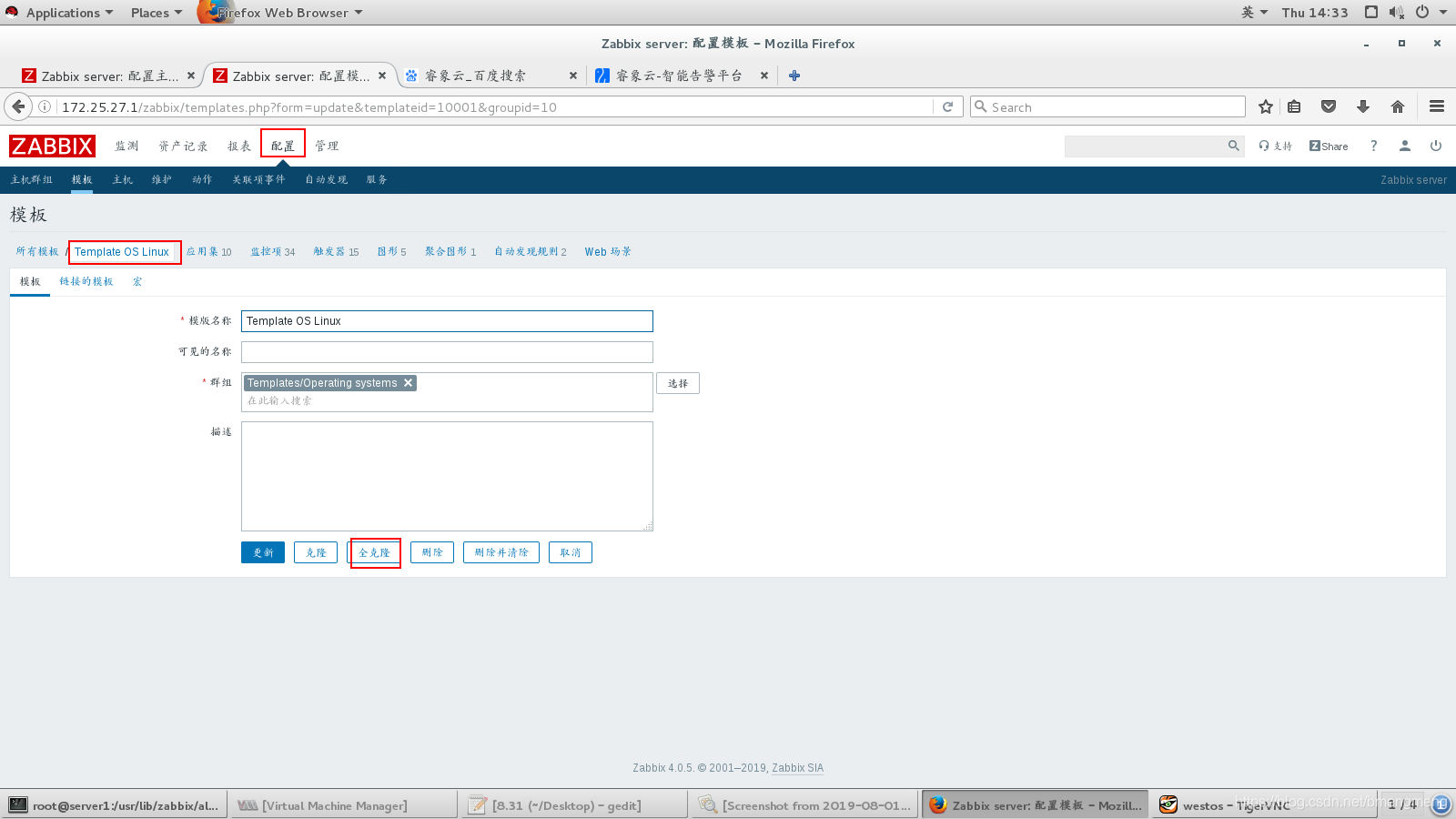Image resolution: width=1456 pixels, height=819 pixels.
Task: Open Zabbix Share
Action: (1329, 146)
